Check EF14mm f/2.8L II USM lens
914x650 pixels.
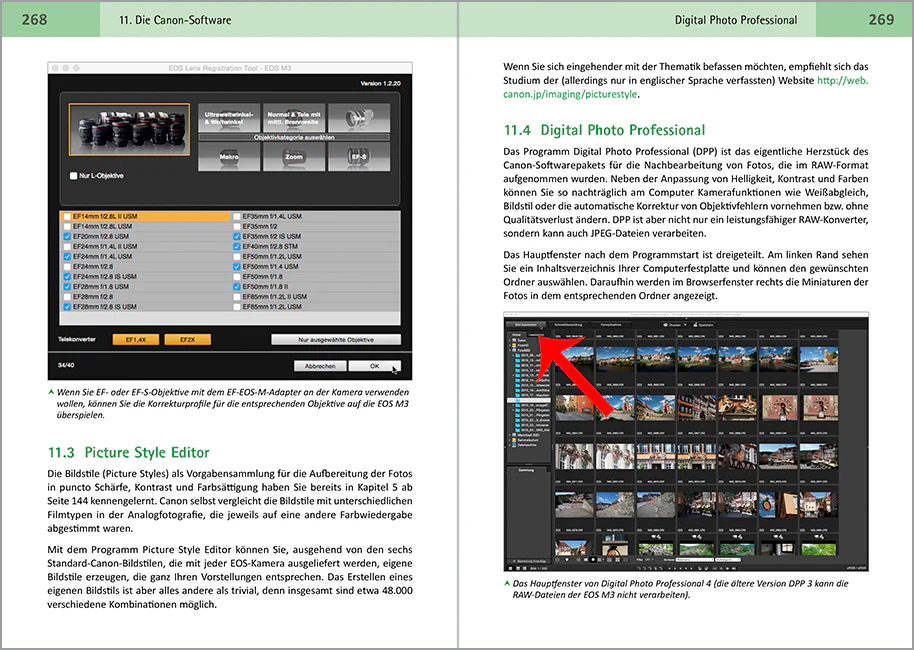[67, 216]
